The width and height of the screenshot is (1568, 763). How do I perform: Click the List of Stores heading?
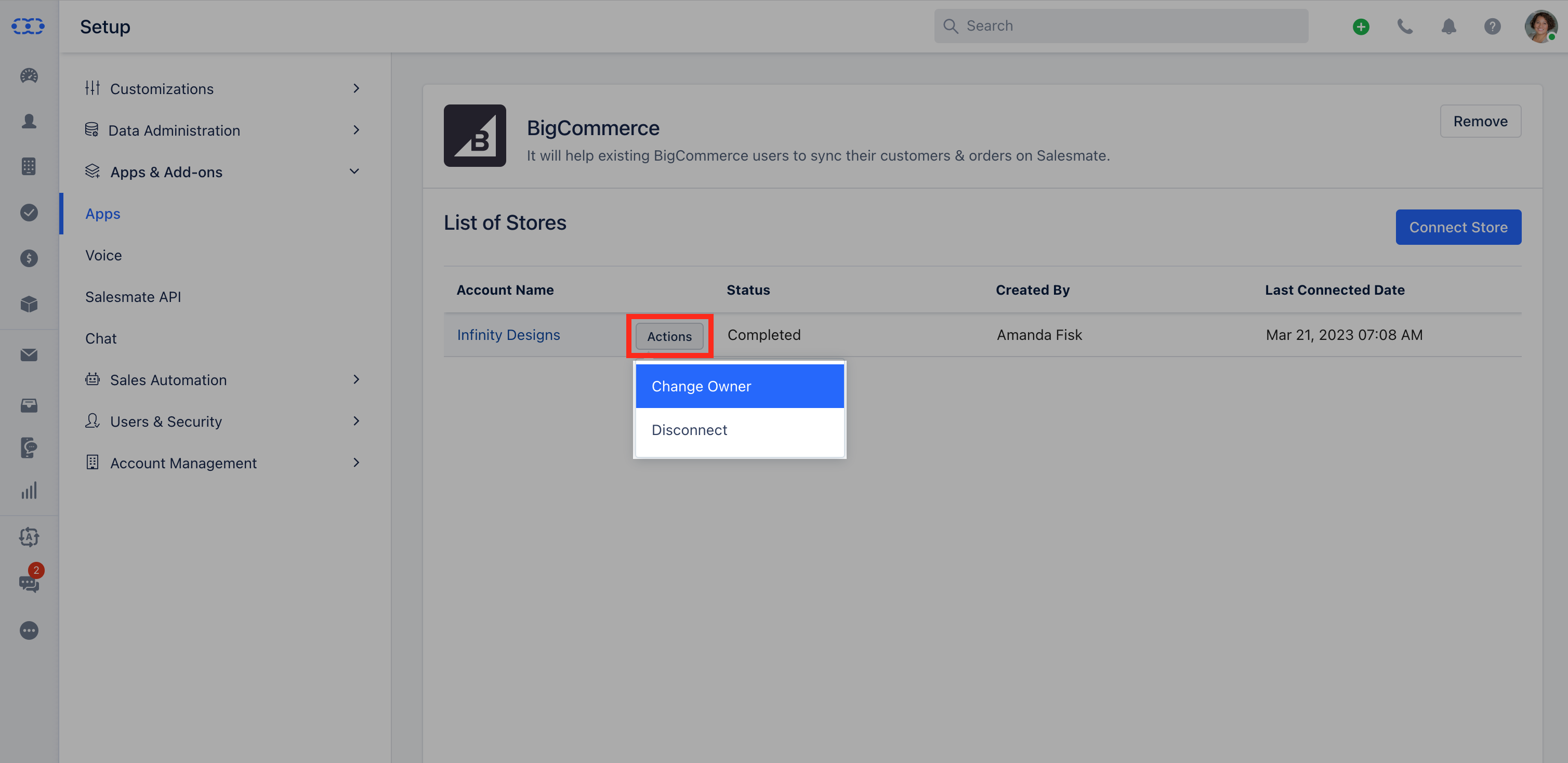click(505, 223)
